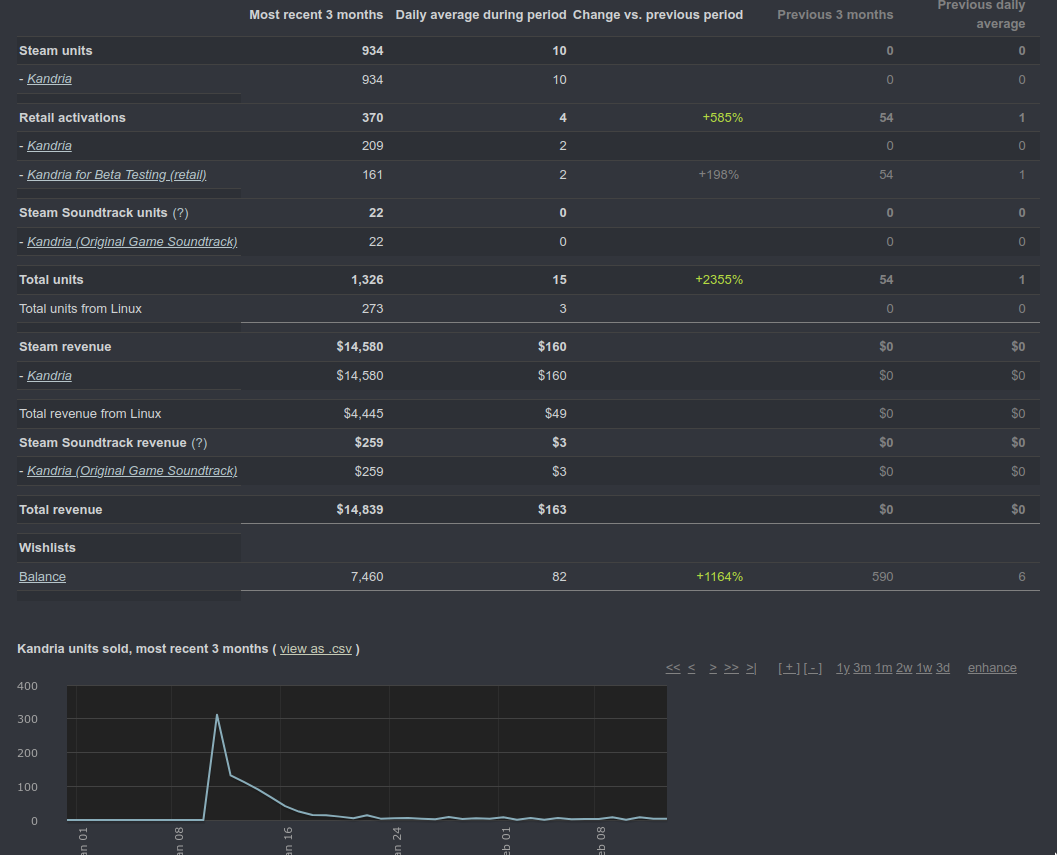The image size is (1057, 855).
Task: Open Kandria link under Steam units
Action: (49, 79)
